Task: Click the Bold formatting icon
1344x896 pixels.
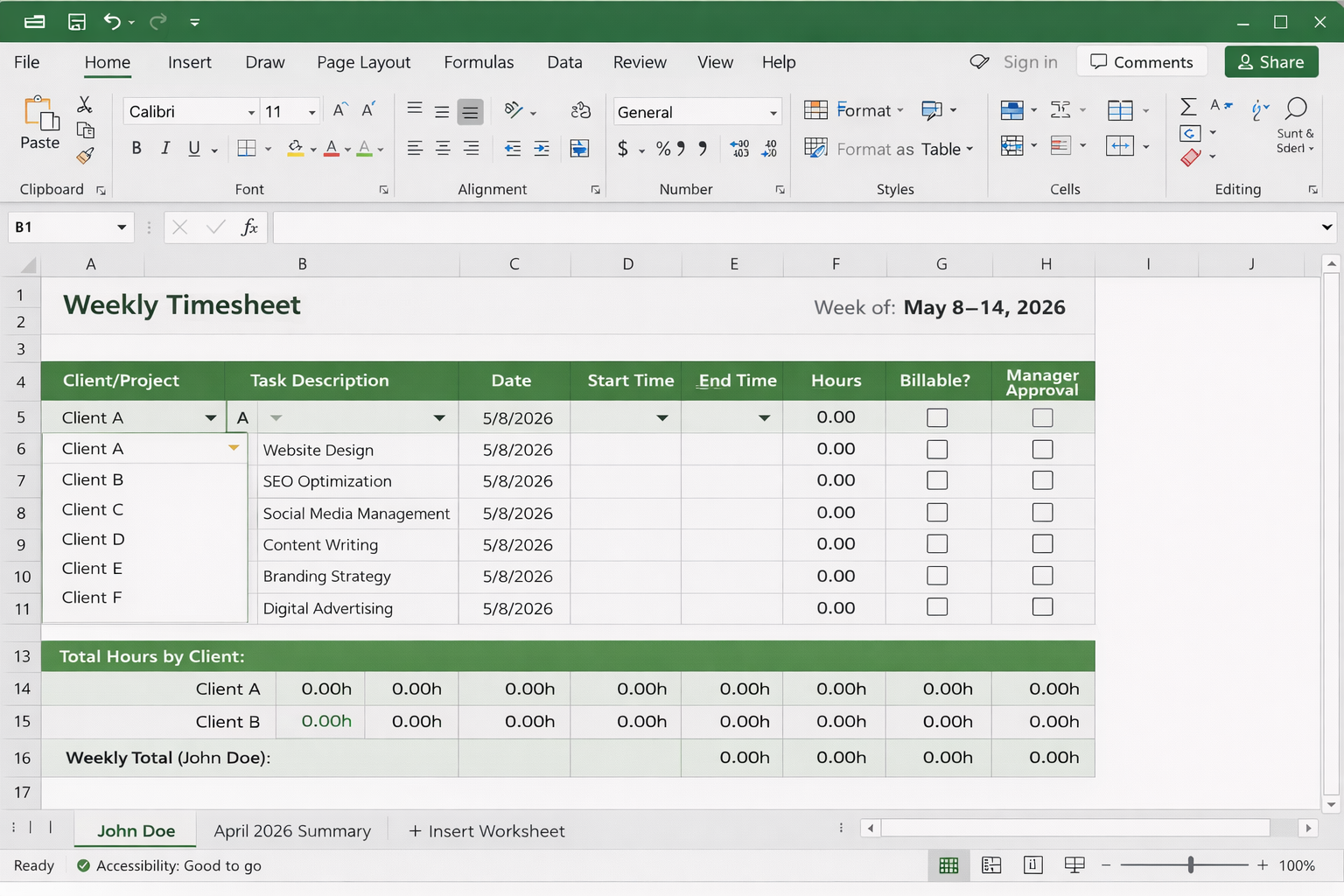Action: click(x=136, y=149)
